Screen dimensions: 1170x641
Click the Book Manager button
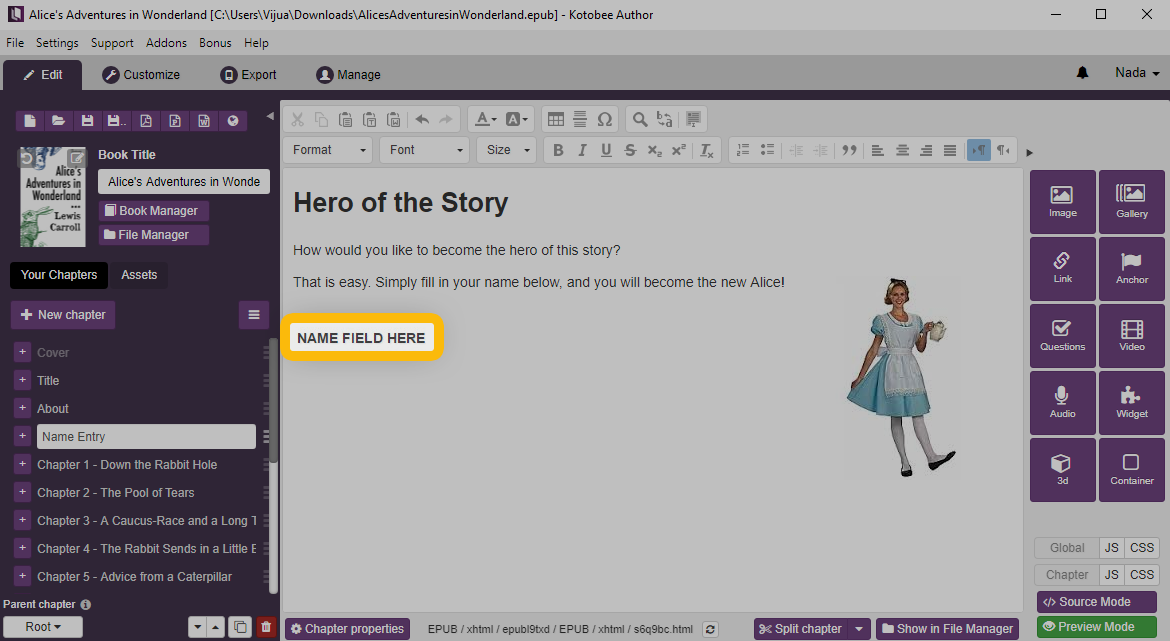pyautogui.click(x=154, y=211)
